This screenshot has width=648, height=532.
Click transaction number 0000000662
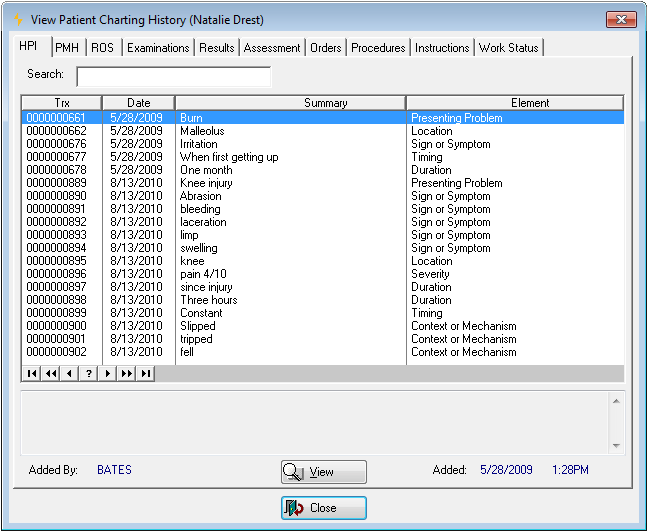click(57, 131)
